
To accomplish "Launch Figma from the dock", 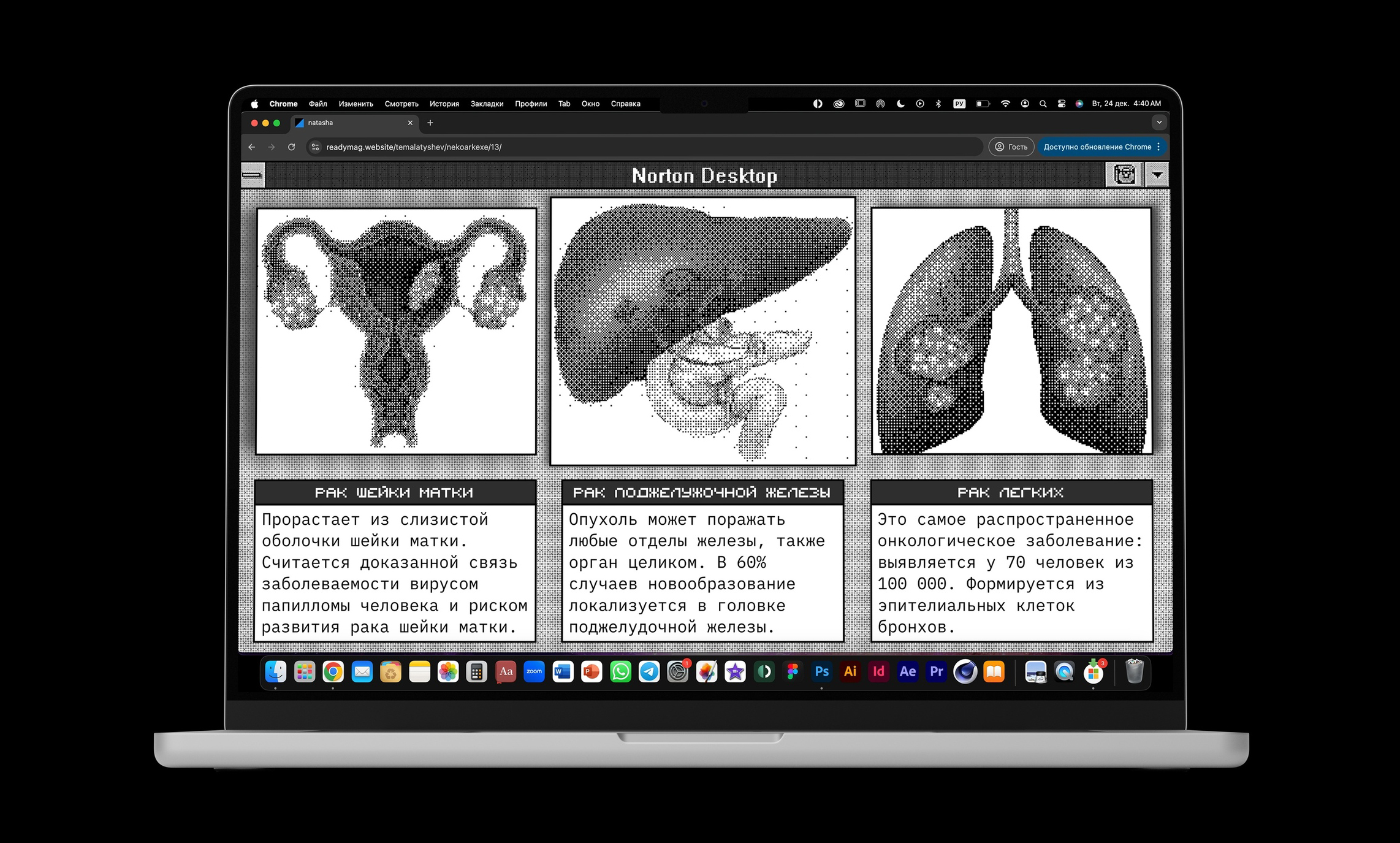I will [793, 672].
